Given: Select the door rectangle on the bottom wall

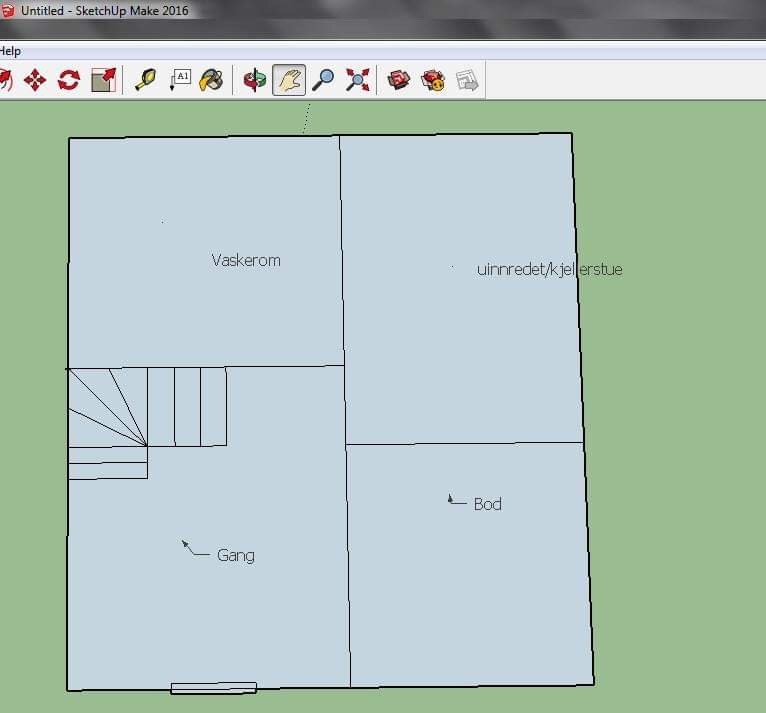Looking at the screenshot, I should (x=213, y=688).
